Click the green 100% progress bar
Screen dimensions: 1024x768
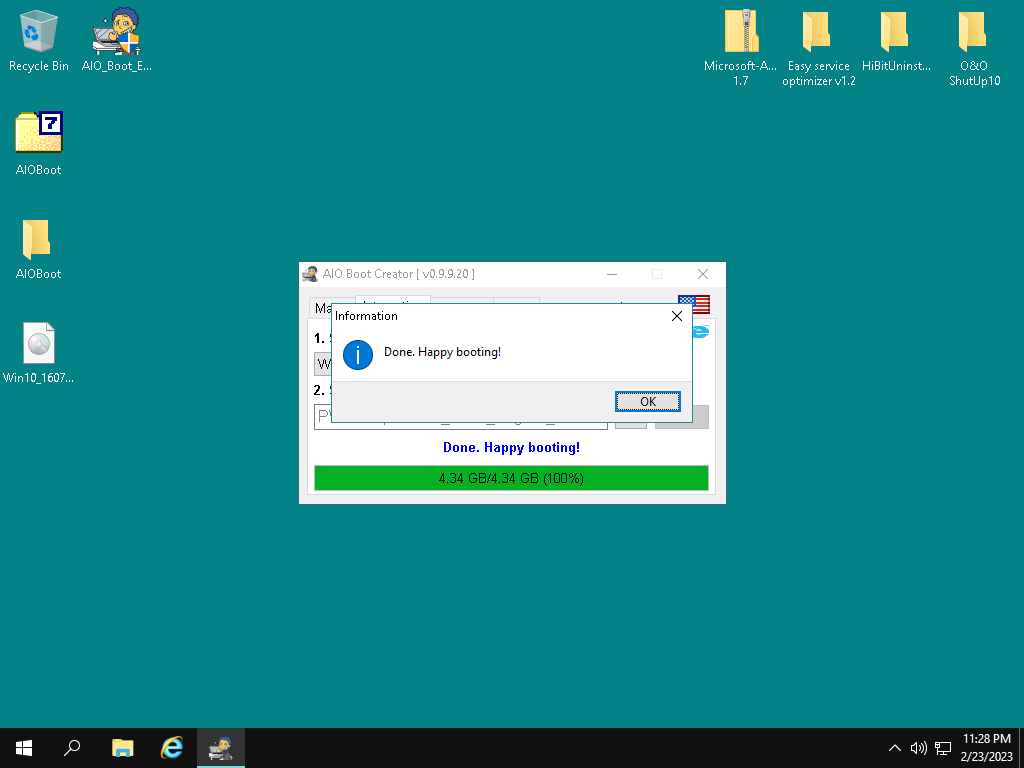[511, 478]
